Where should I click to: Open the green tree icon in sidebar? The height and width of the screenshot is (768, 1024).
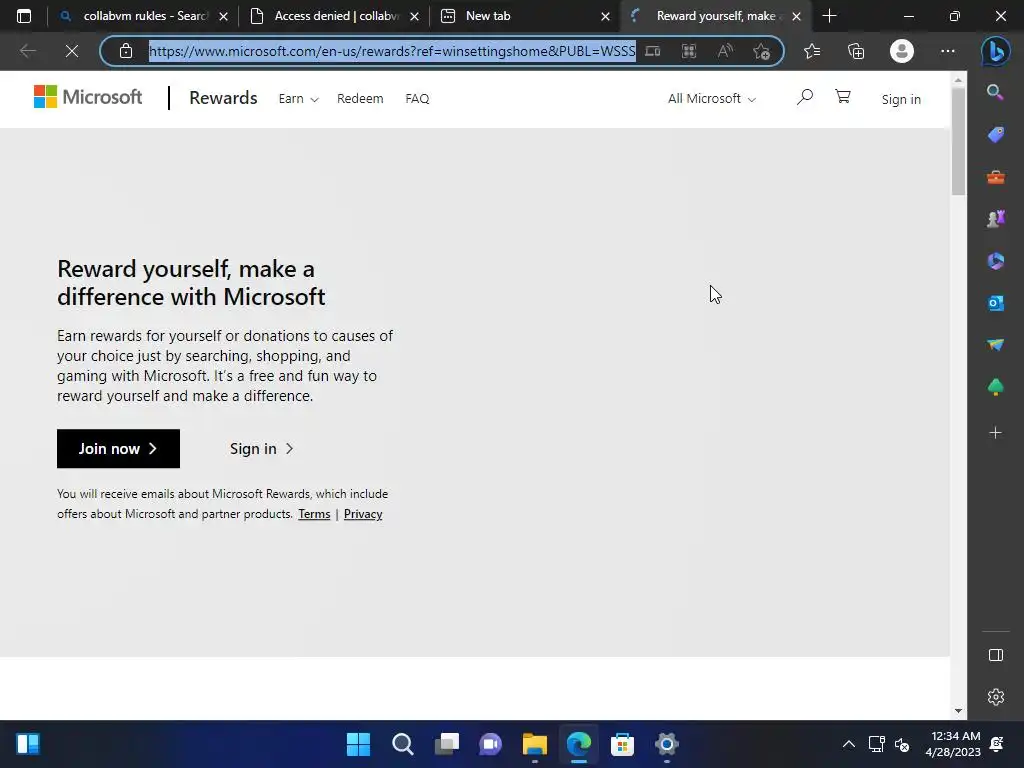tap(995, 387)
